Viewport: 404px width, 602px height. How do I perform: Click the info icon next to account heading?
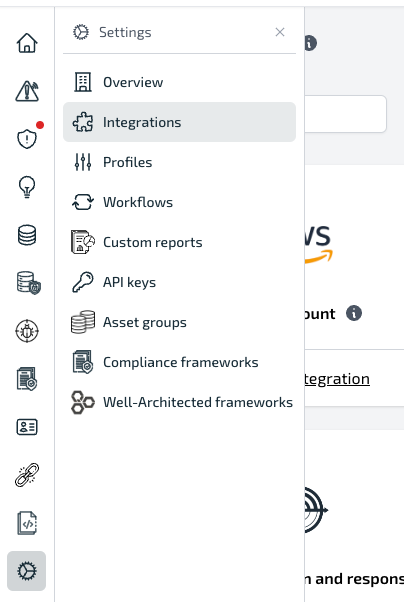(354, 313)
